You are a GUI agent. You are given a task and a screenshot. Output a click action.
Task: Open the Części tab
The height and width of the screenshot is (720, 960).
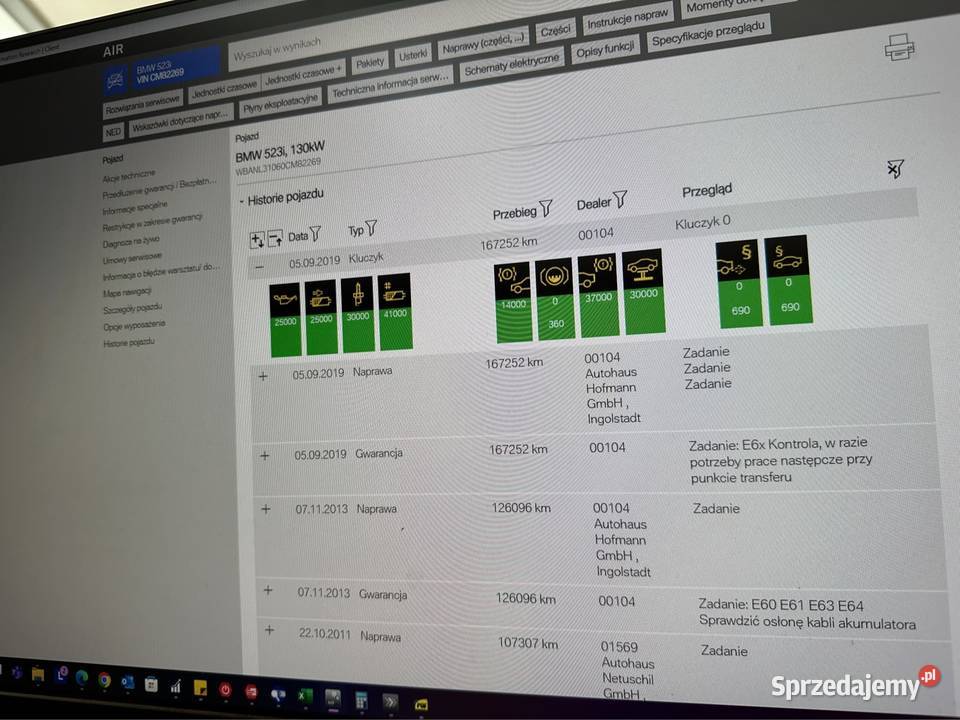pyautogui.click(x=555, y=31)
